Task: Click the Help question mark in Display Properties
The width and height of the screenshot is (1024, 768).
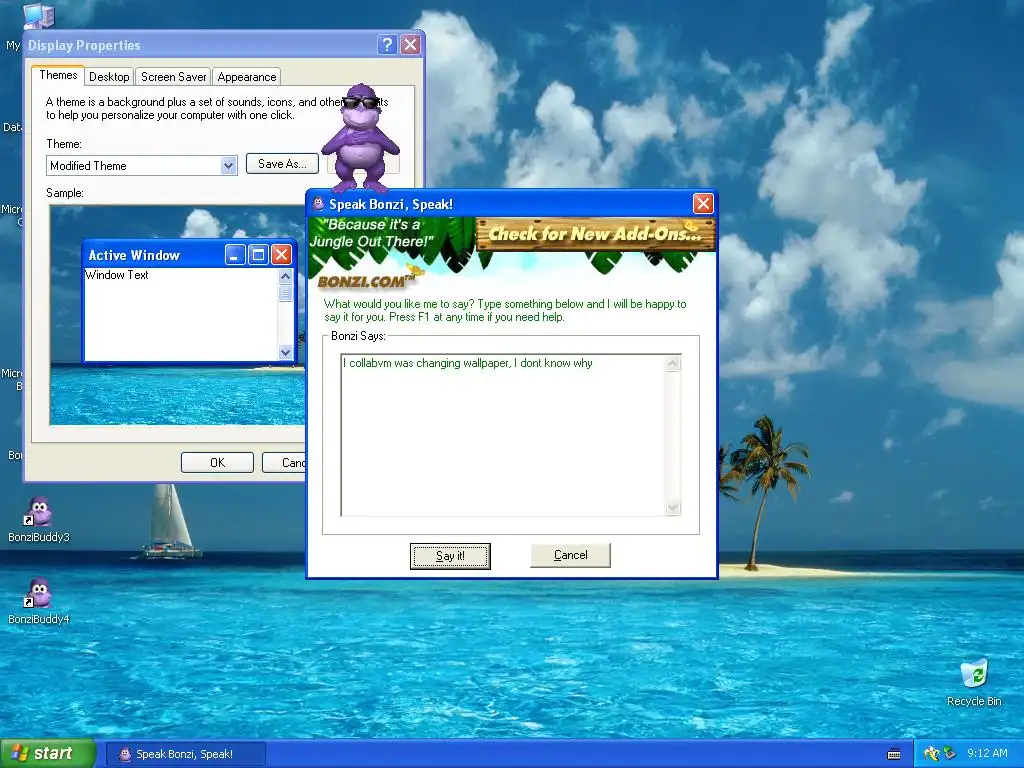Action: pos(387,44)
